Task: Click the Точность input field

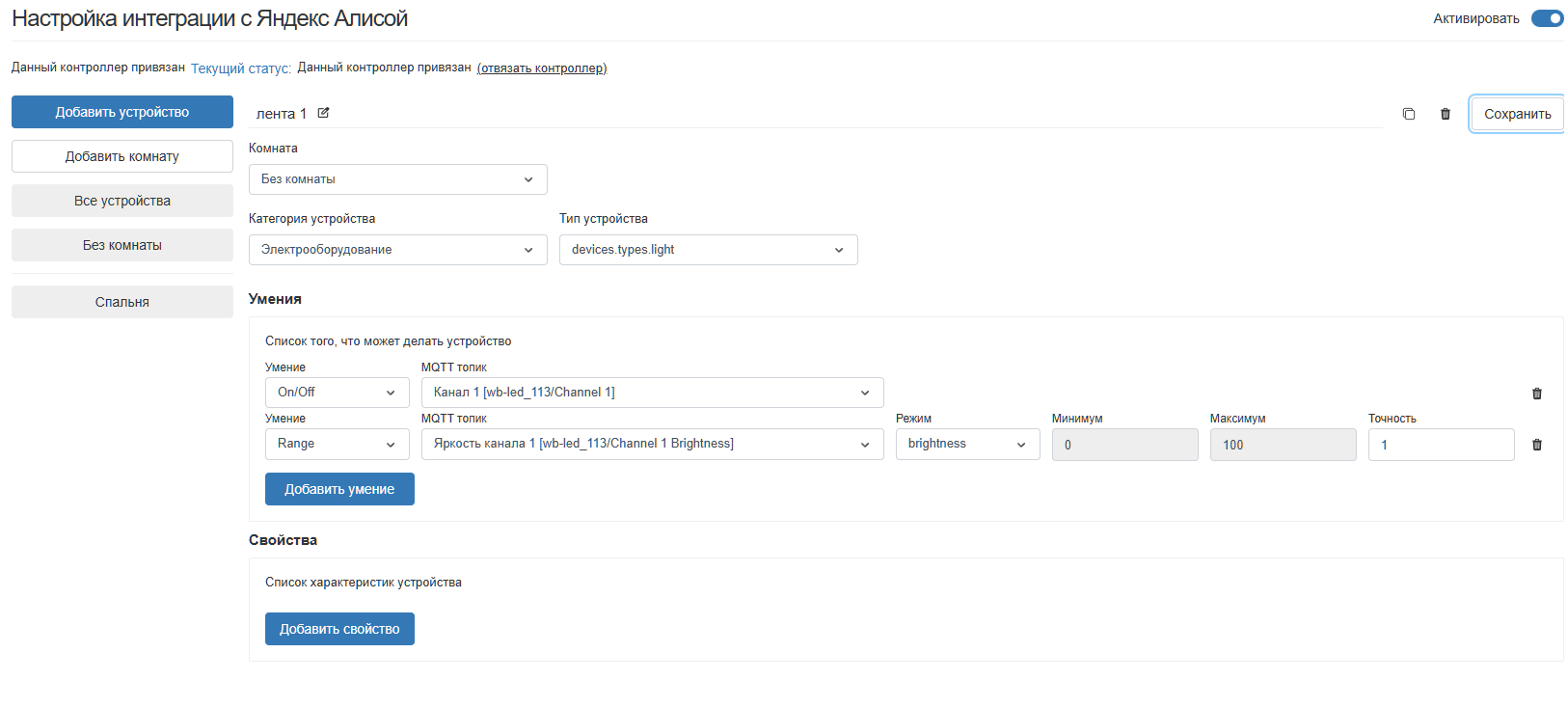Action: (x=1441, y=445)
